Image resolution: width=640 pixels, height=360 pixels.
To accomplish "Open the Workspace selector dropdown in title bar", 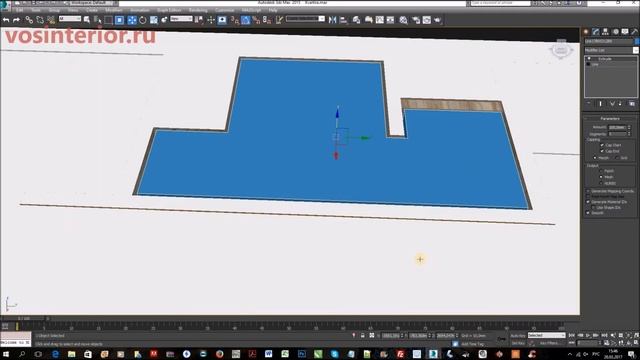I will click(x=91, y=3).
